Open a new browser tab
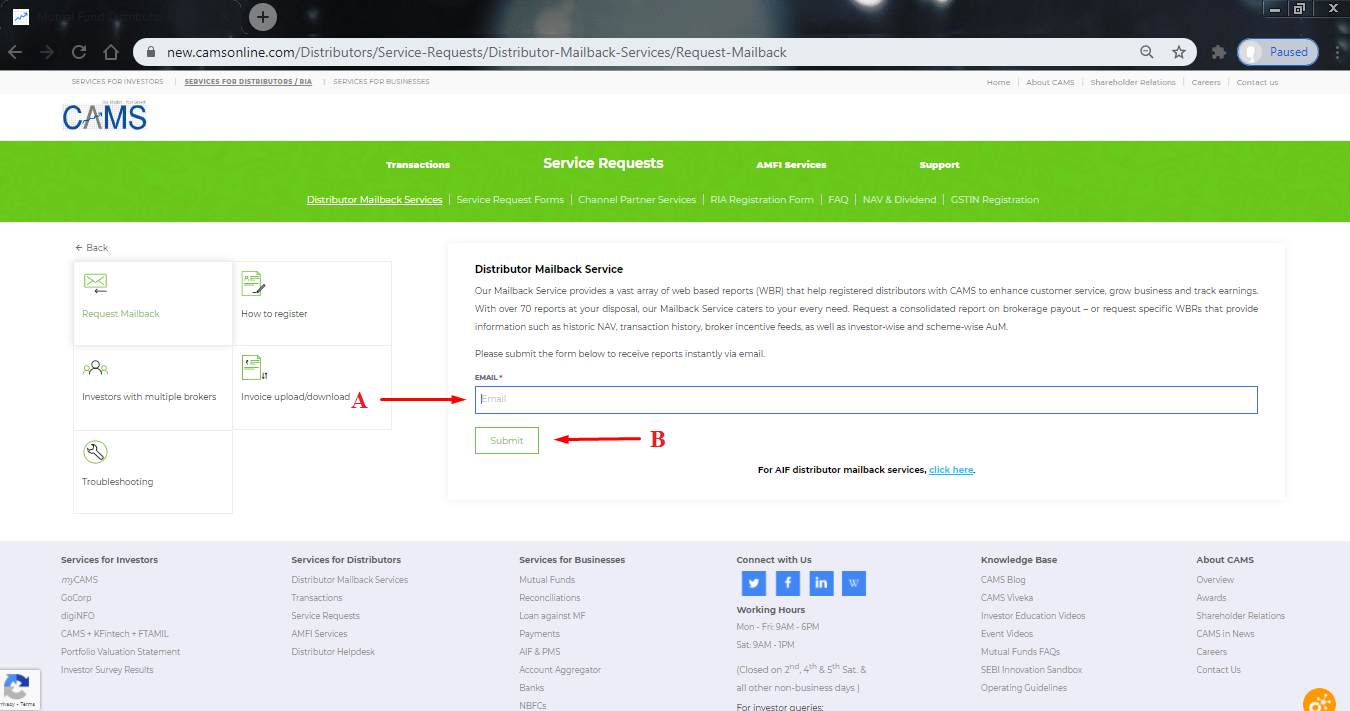This screenshot has width=1350, height=711. pyautogui.click(x=262, y=17)
